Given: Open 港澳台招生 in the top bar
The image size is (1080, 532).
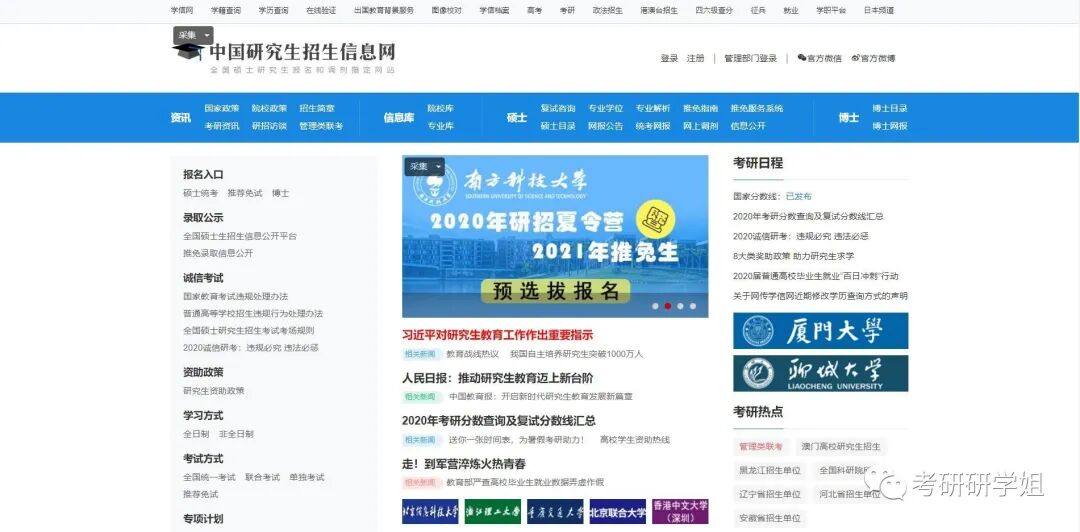Looking at the screenshot, I should point(659,10).
